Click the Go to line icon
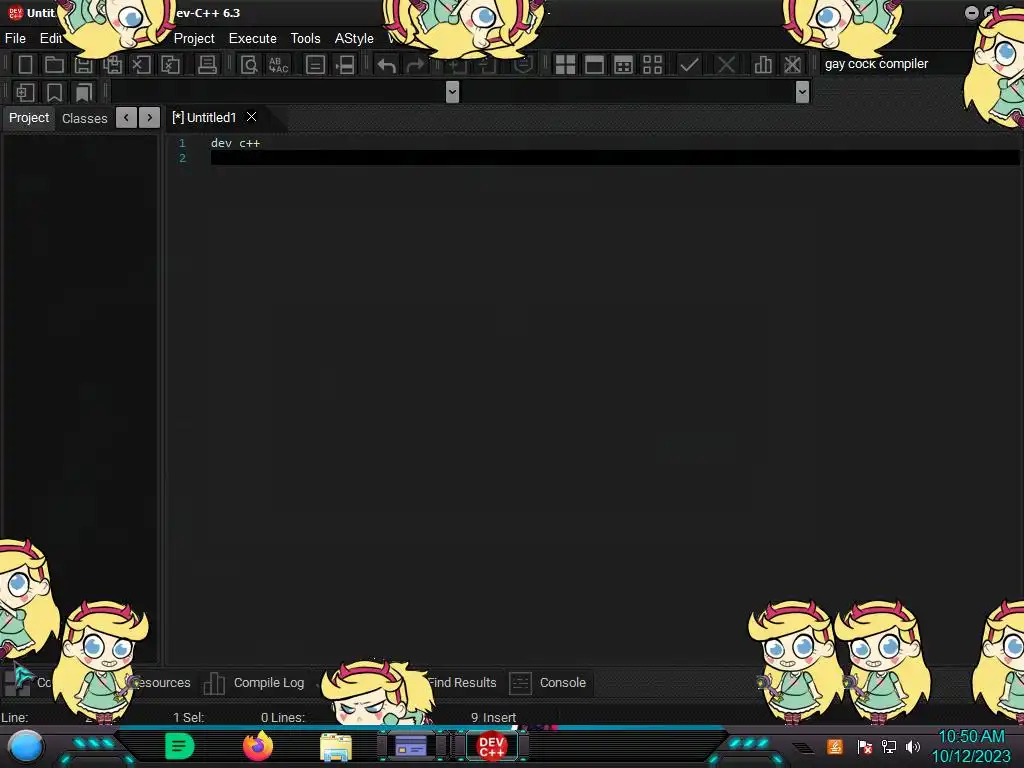This screenshot has width=1024, height=768. [x=345, y=64]
